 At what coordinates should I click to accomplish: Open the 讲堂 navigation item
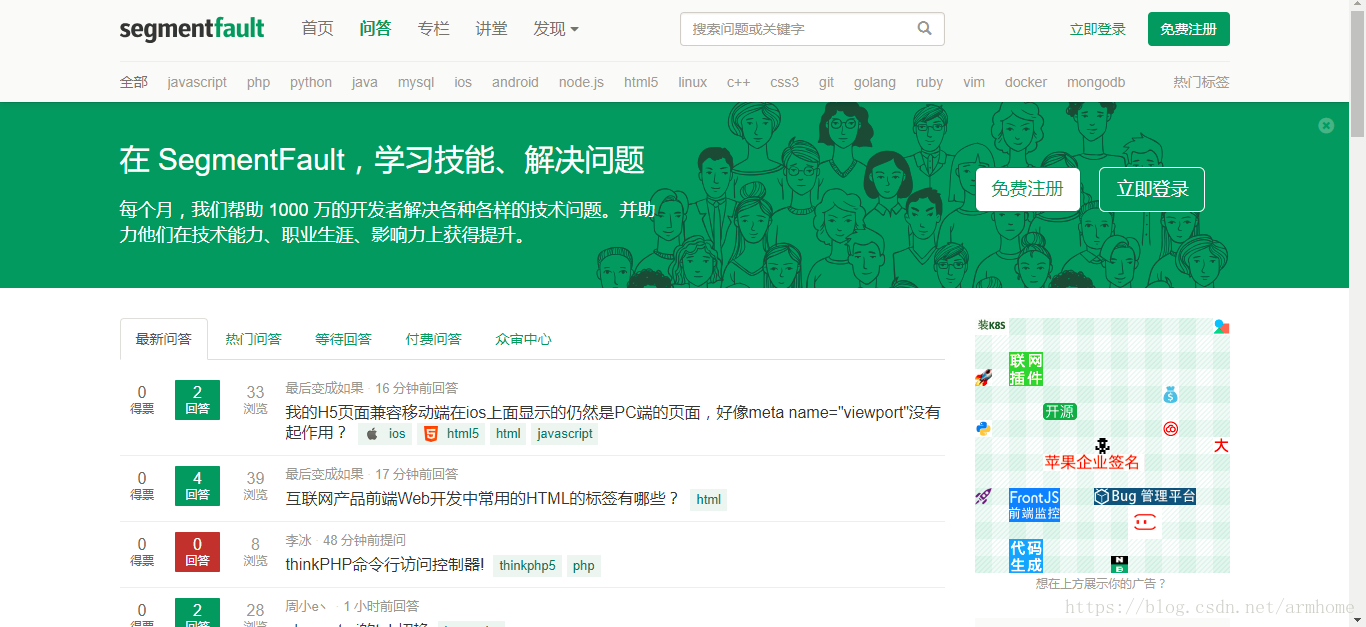click(491, 29)
